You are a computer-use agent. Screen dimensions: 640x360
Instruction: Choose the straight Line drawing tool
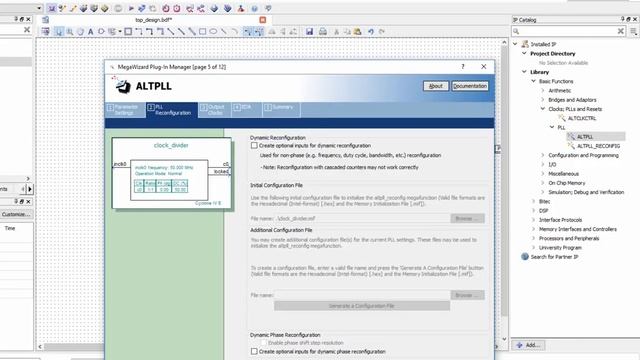224,31
